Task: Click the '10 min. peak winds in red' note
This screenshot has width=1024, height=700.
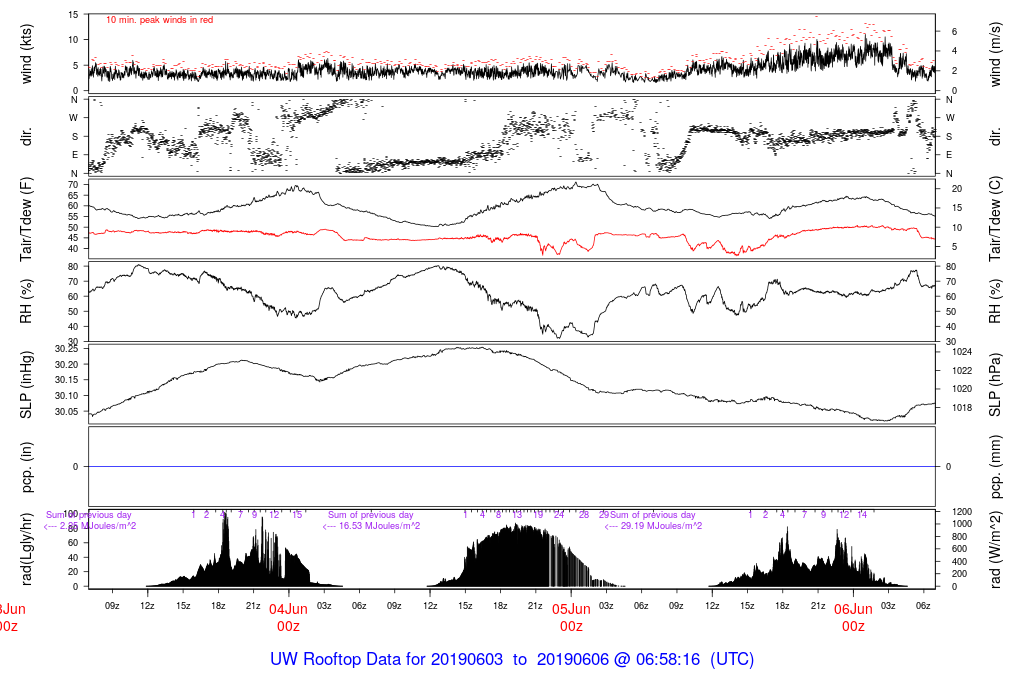Action: (159, 20)
